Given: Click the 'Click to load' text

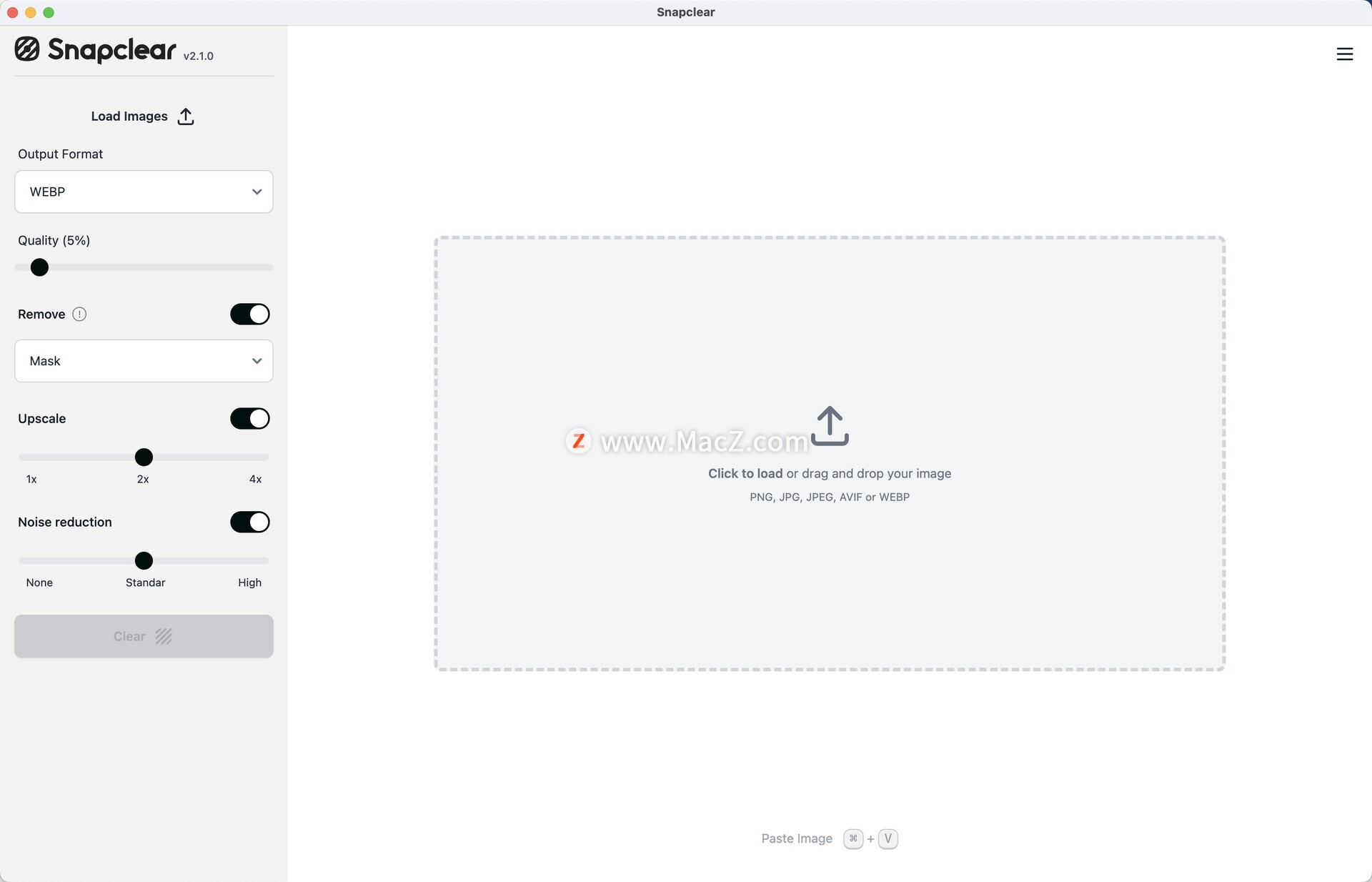Looking at the screenshot, I should click(x=745, y=473).
